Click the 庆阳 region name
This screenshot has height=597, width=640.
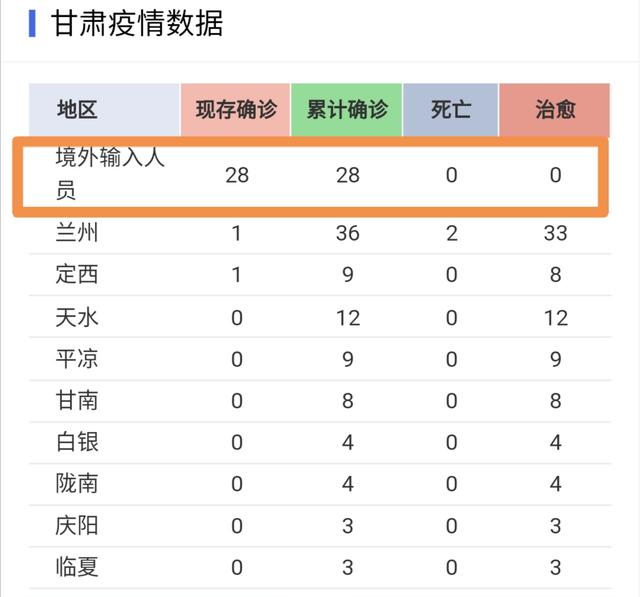coord(77,526)
